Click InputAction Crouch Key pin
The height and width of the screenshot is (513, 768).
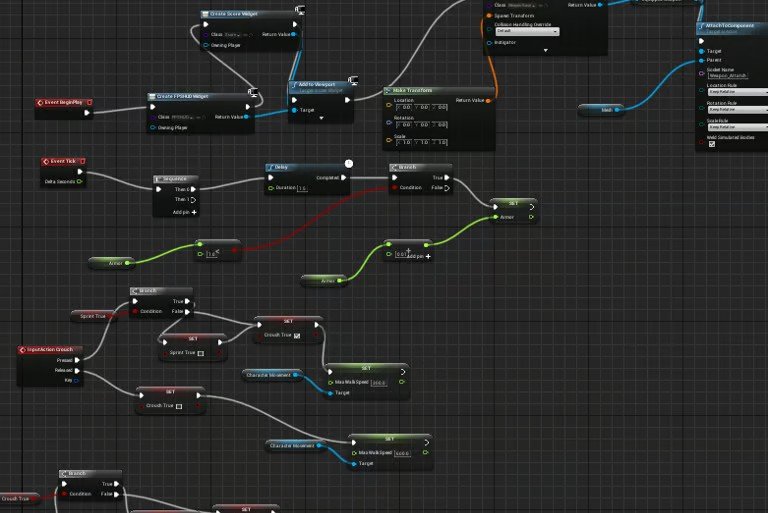pyautogui.click(x=76, y=380)
